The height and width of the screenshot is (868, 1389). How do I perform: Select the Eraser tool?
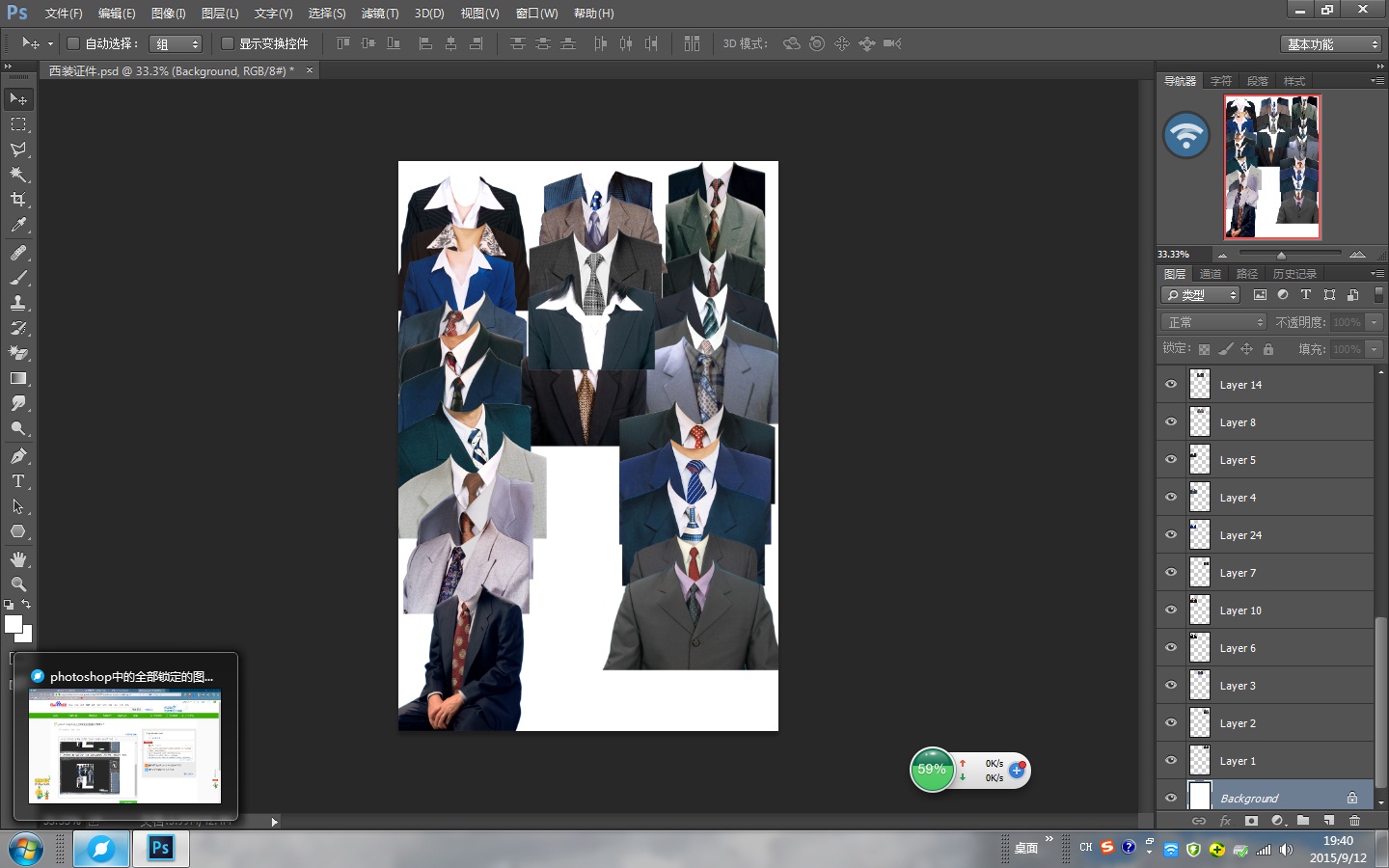[x=18, y=353]
